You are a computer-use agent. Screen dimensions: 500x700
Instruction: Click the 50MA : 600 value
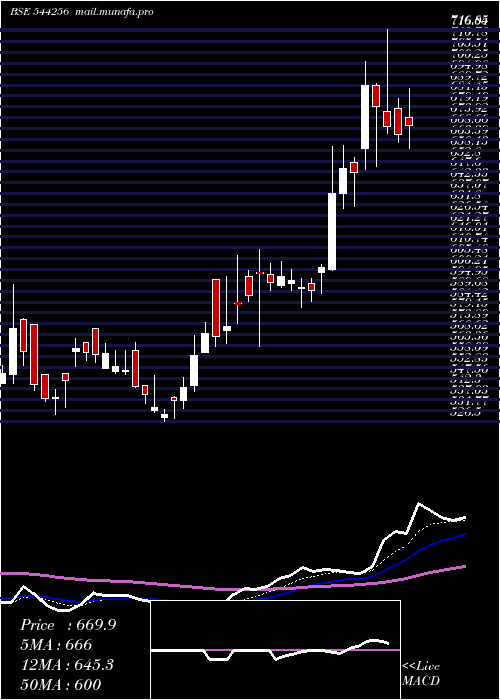click(x=60, y=684)
